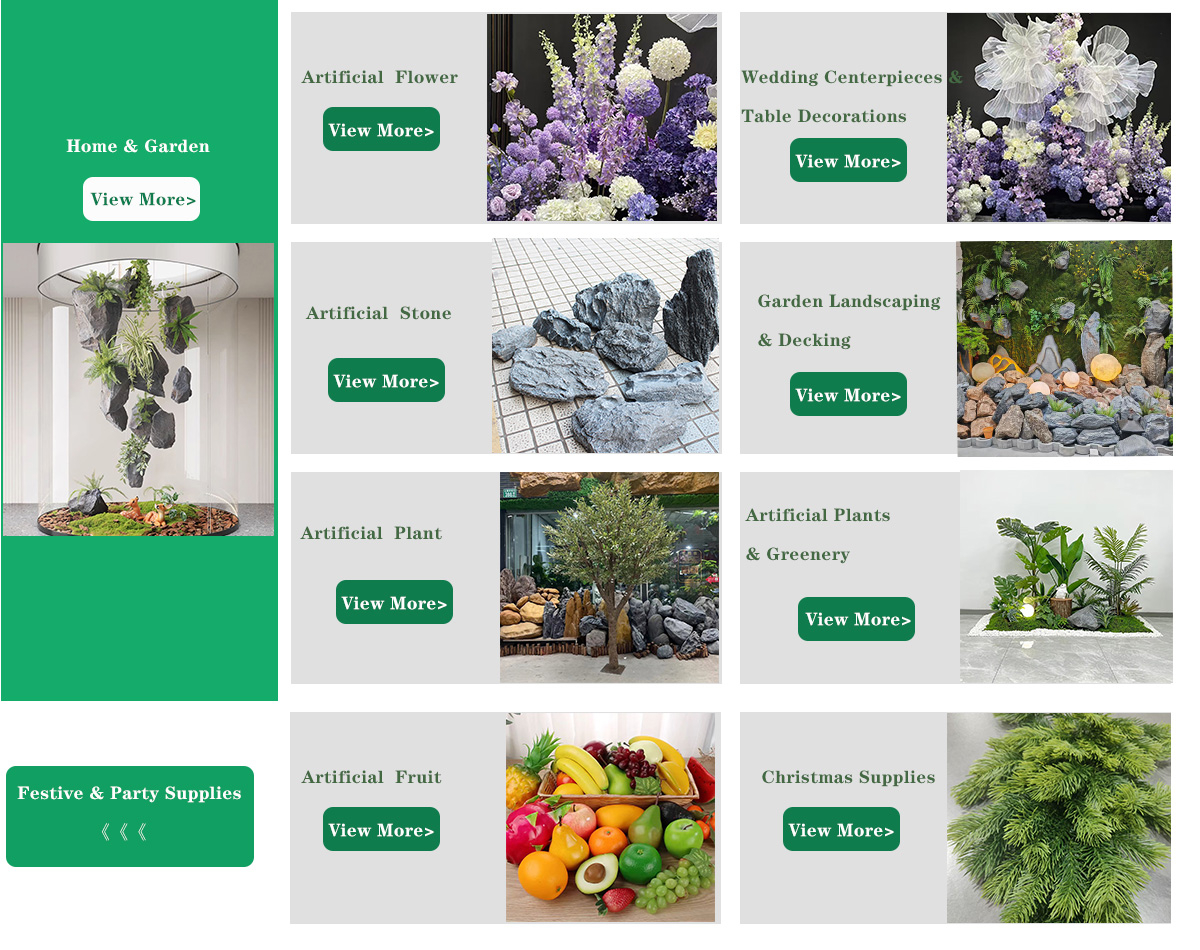The image size is (1200, 950).
Task: Open the wedding centerpiece flower image
Action: 1059,117
